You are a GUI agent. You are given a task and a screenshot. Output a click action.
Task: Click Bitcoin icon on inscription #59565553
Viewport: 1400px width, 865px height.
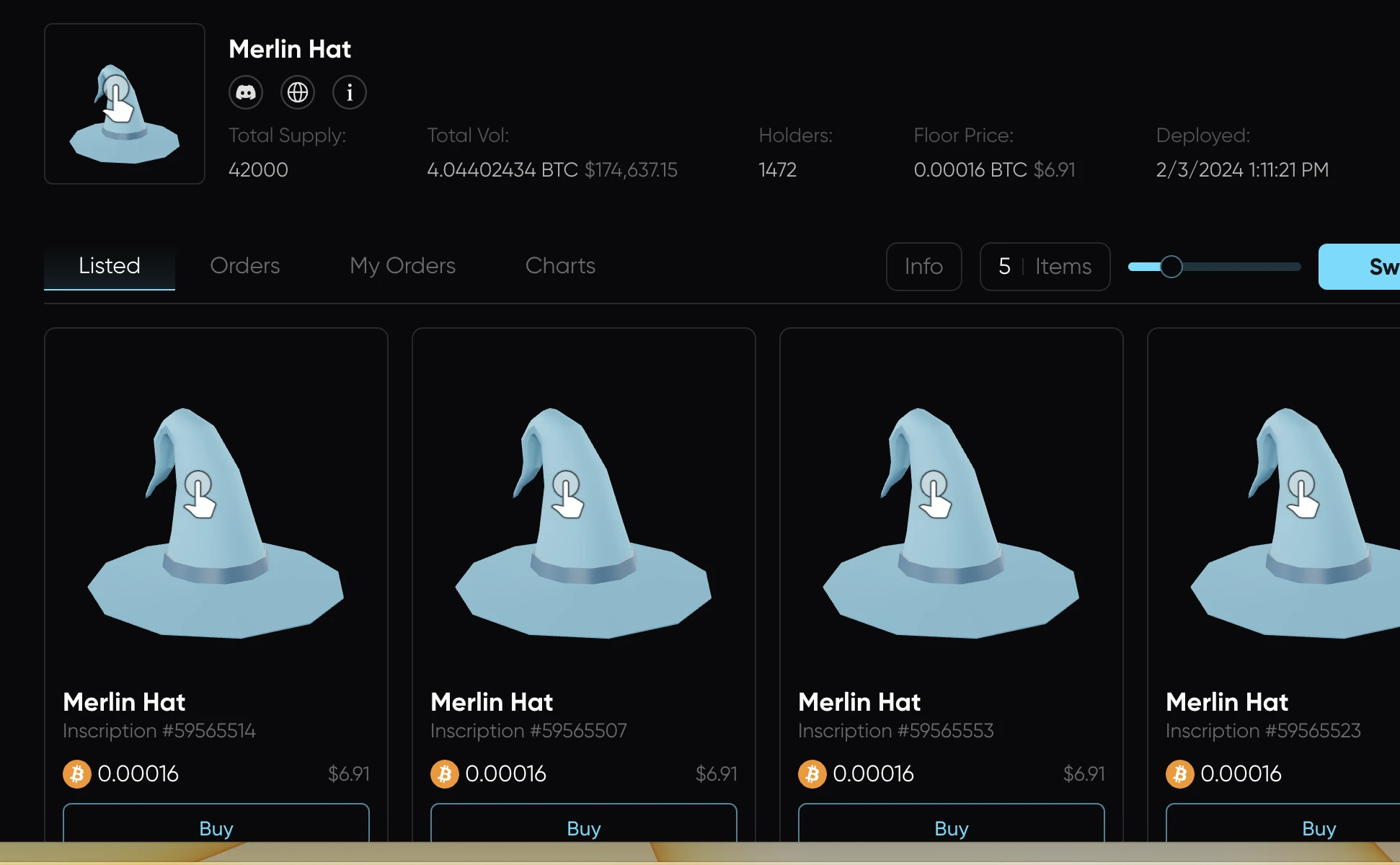pyautogui.click(x=812, y=774)
